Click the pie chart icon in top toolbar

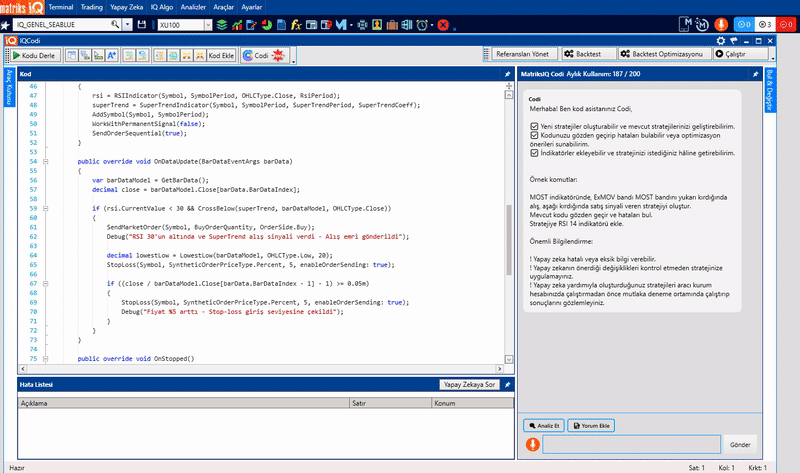click(x=266, y=24)
